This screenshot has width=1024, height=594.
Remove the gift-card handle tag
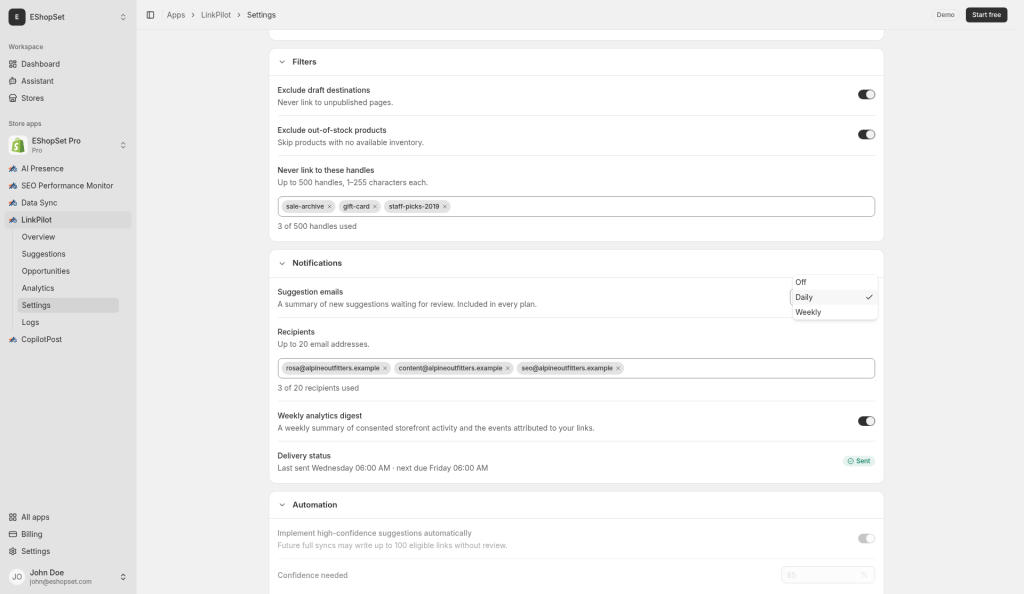(375, 206)
